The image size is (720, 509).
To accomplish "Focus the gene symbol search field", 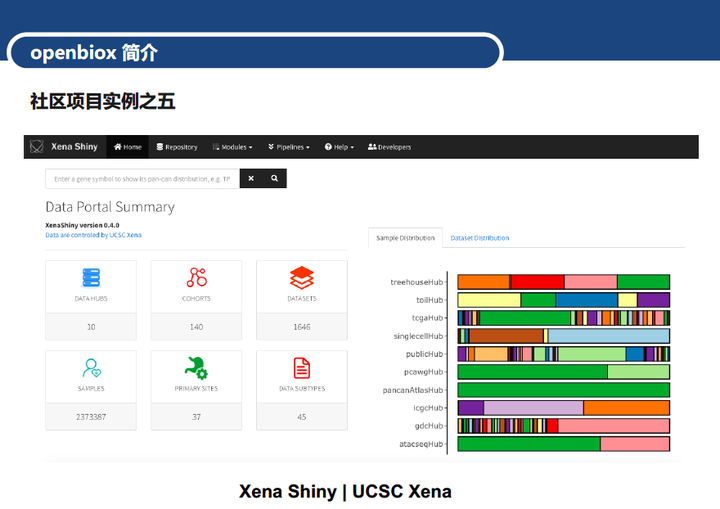I will (142, 179).
